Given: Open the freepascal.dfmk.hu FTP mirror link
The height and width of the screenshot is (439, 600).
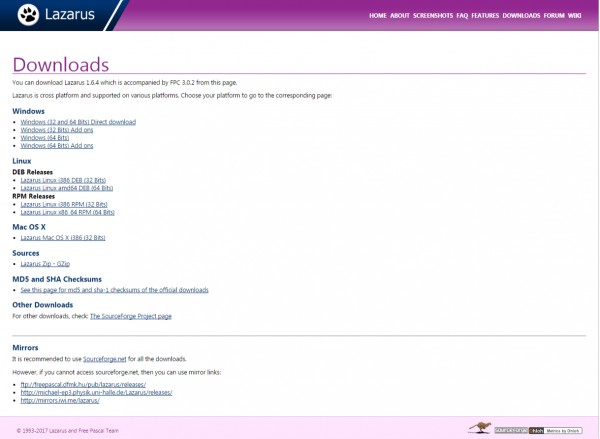Looking at the screenshot, I should tap(83, 385).
